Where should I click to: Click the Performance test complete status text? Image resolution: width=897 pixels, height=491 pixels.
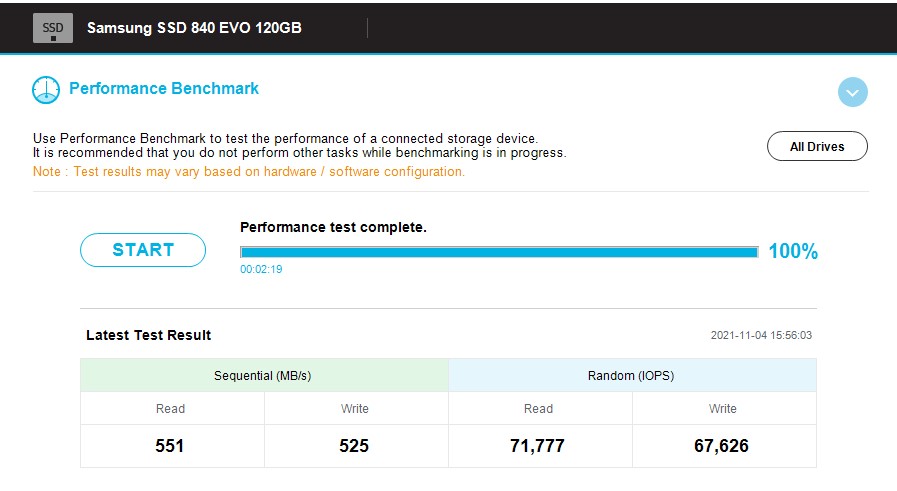(x=333, y=227)
